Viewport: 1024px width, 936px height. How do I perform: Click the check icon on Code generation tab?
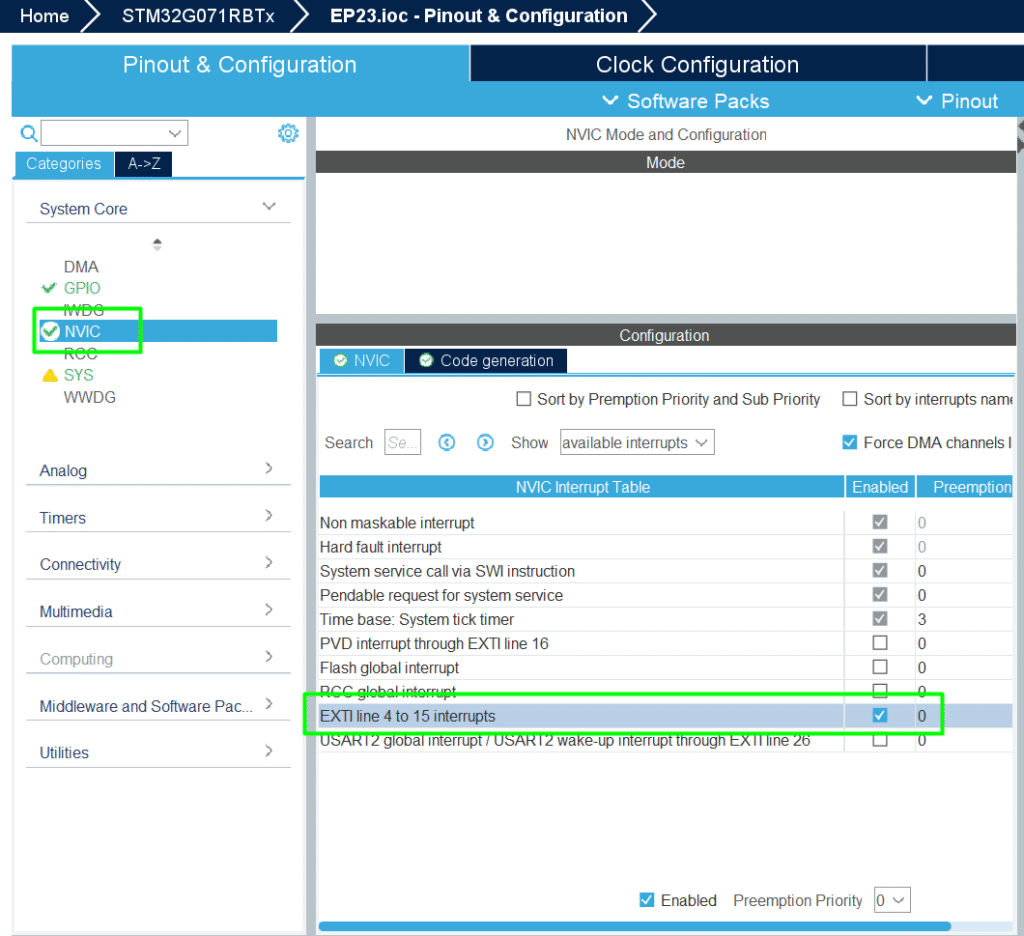click(427, 360)
